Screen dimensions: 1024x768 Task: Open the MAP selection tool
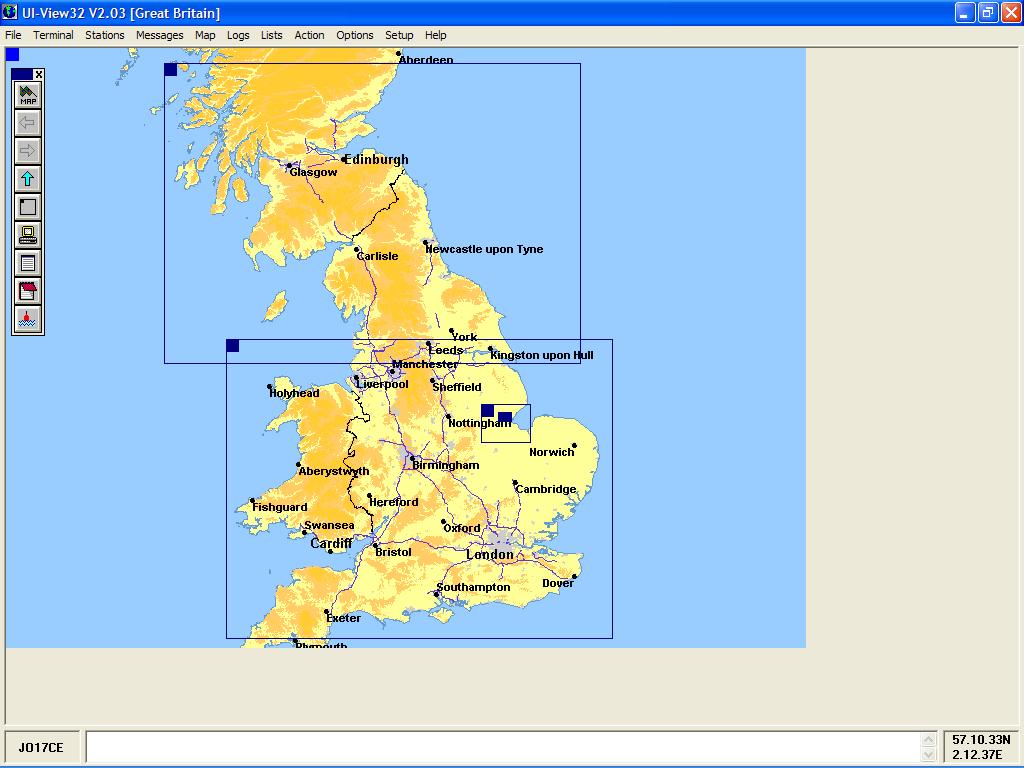[x=27, y=95]
